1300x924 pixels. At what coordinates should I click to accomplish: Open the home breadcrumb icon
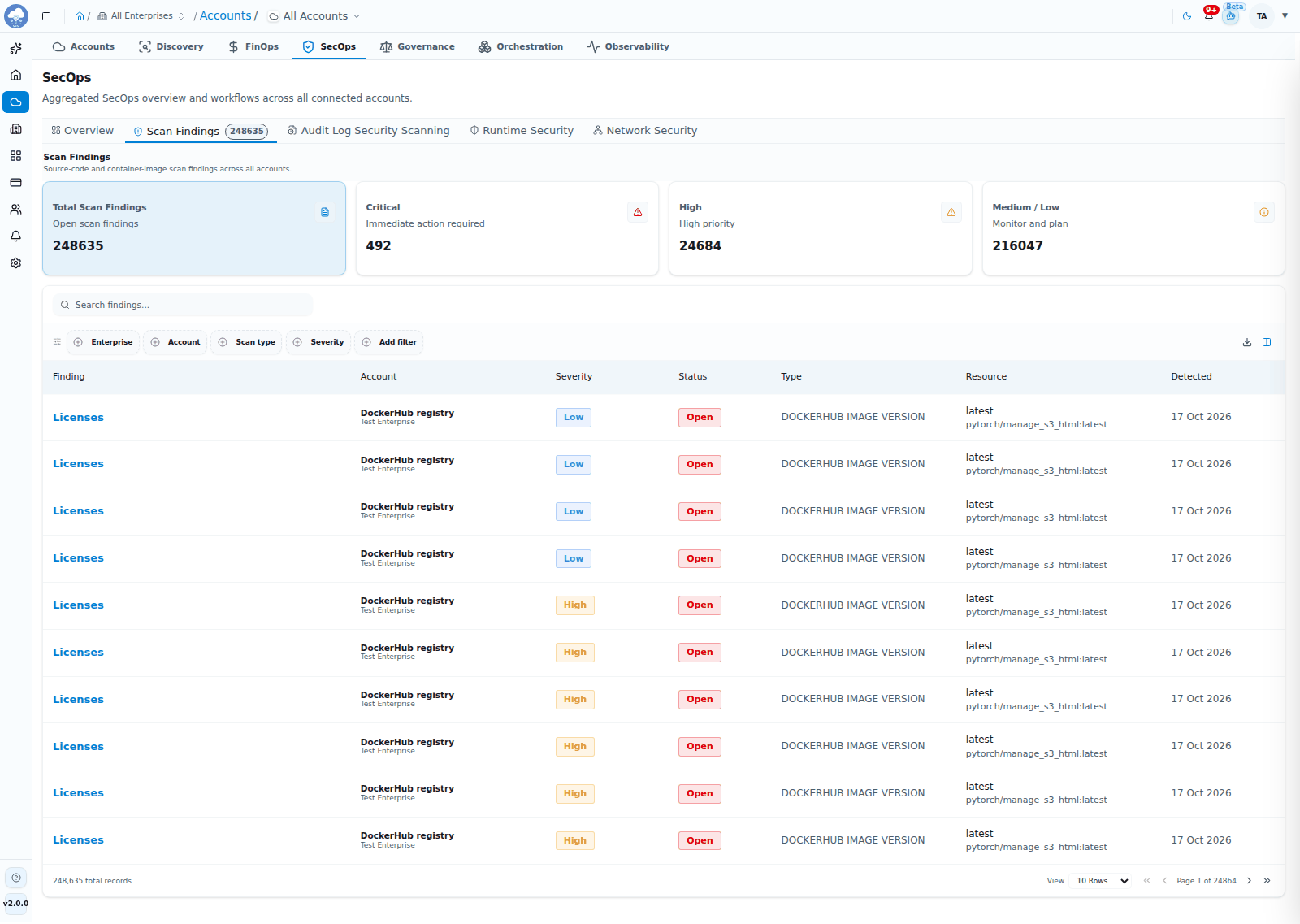tap(80, 16)
